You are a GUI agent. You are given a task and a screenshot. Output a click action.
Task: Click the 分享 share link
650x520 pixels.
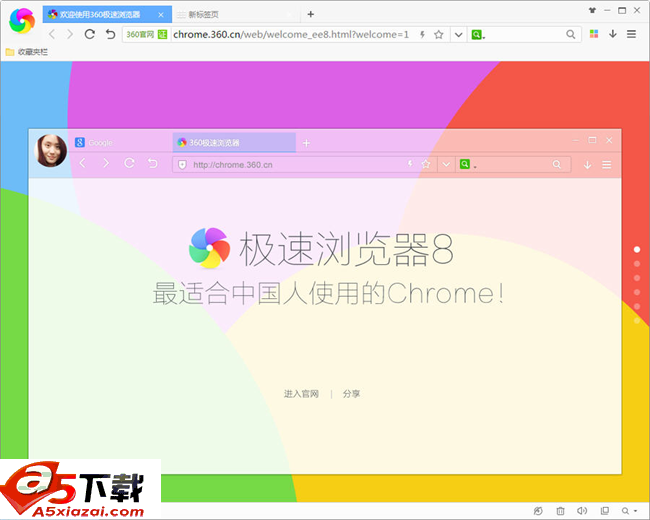tap(352, 394)
